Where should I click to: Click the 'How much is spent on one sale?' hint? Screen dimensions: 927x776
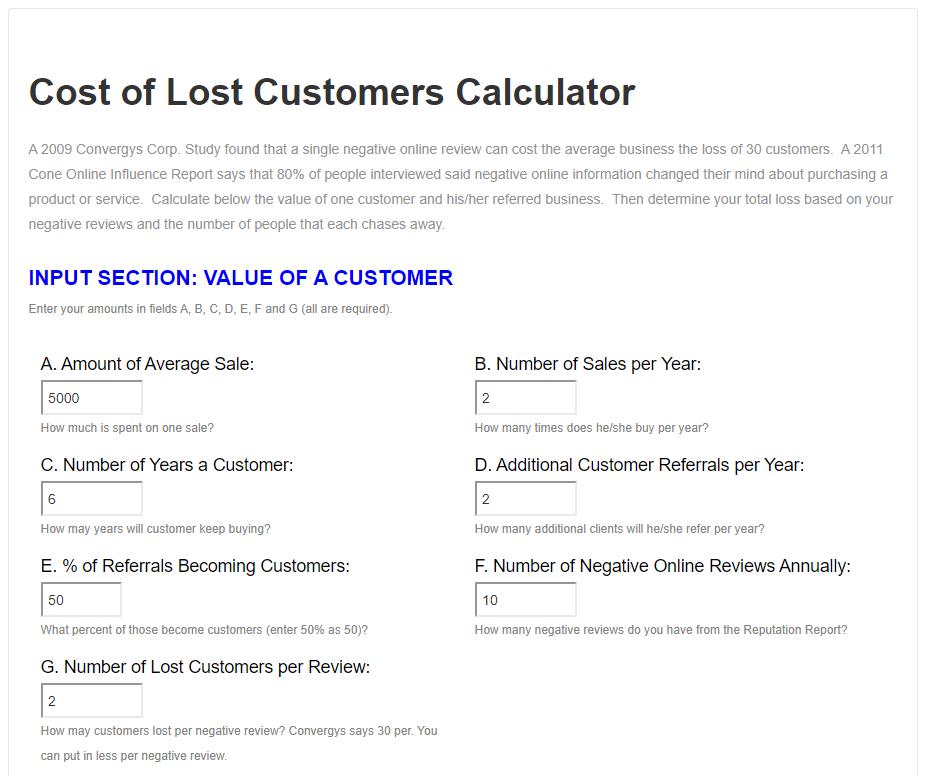tap(127, 428)
